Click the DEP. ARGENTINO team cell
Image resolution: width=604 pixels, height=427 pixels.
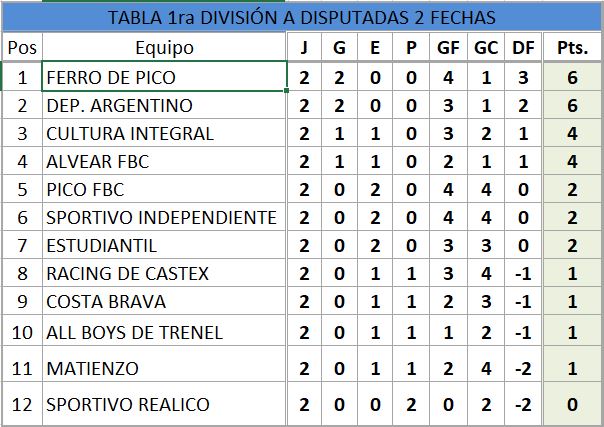point(164,105)
